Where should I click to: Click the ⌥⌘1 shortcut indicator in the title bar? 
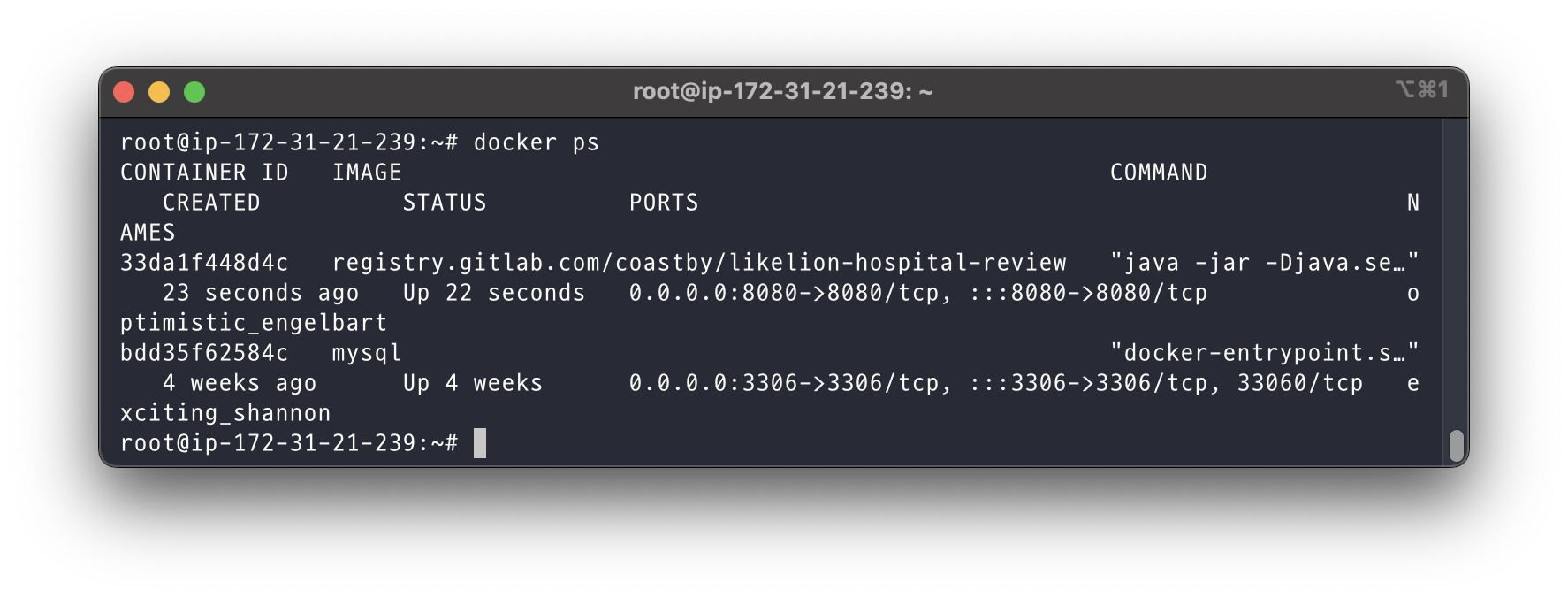point(1421,89)
